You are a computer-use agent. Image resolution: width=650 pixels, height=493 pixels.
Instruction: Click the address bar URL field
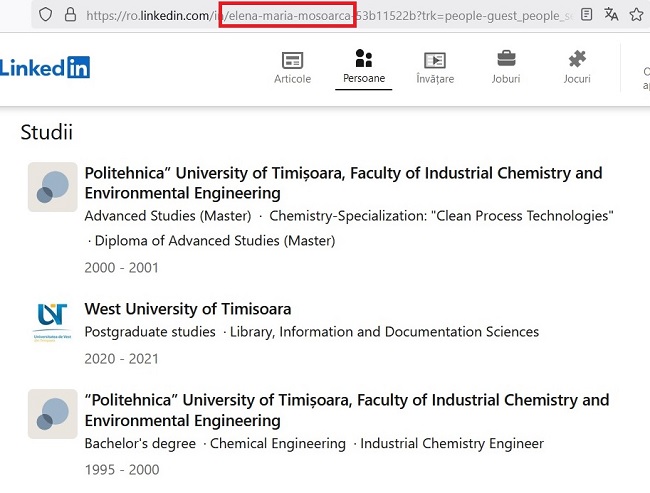click(300, 15)
